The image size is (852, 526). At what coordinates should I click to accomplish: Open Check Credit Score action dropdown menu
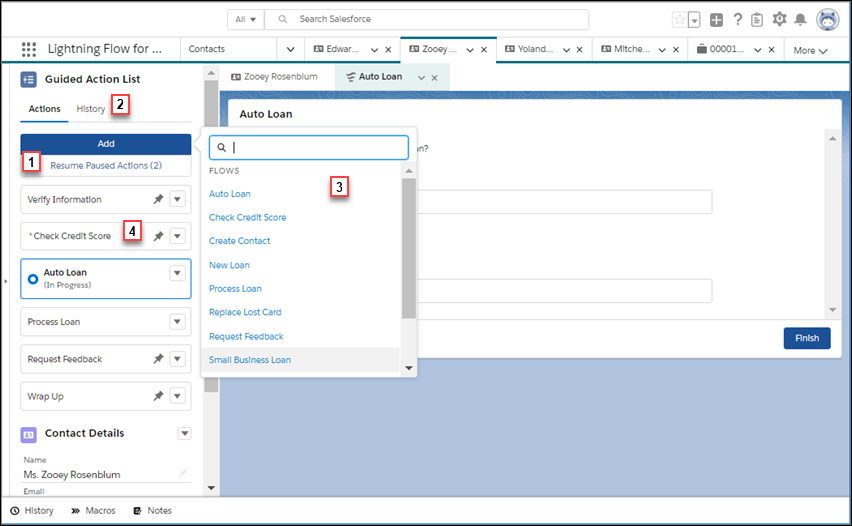click(x=178, y=236)
